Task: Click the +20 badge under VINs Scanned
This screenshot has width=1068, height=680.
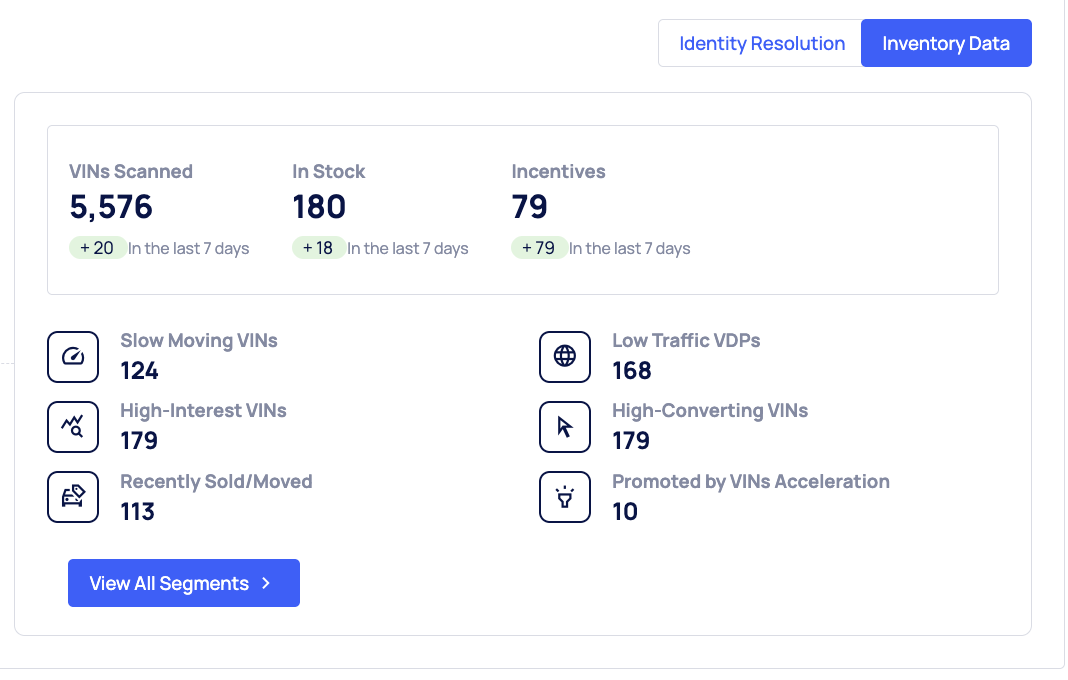Action: pyautogui.click(x=97, y=248)
